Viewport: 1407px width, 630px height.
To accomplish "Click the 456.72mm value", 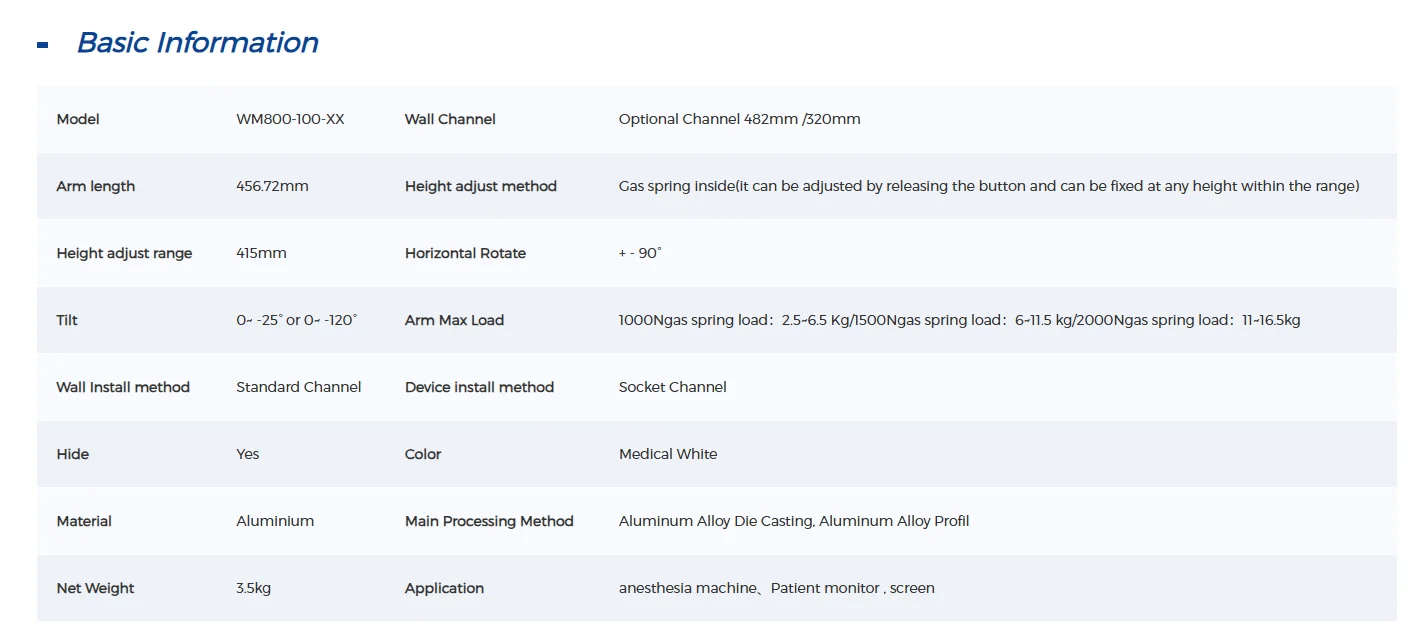I will click(272, 186).
